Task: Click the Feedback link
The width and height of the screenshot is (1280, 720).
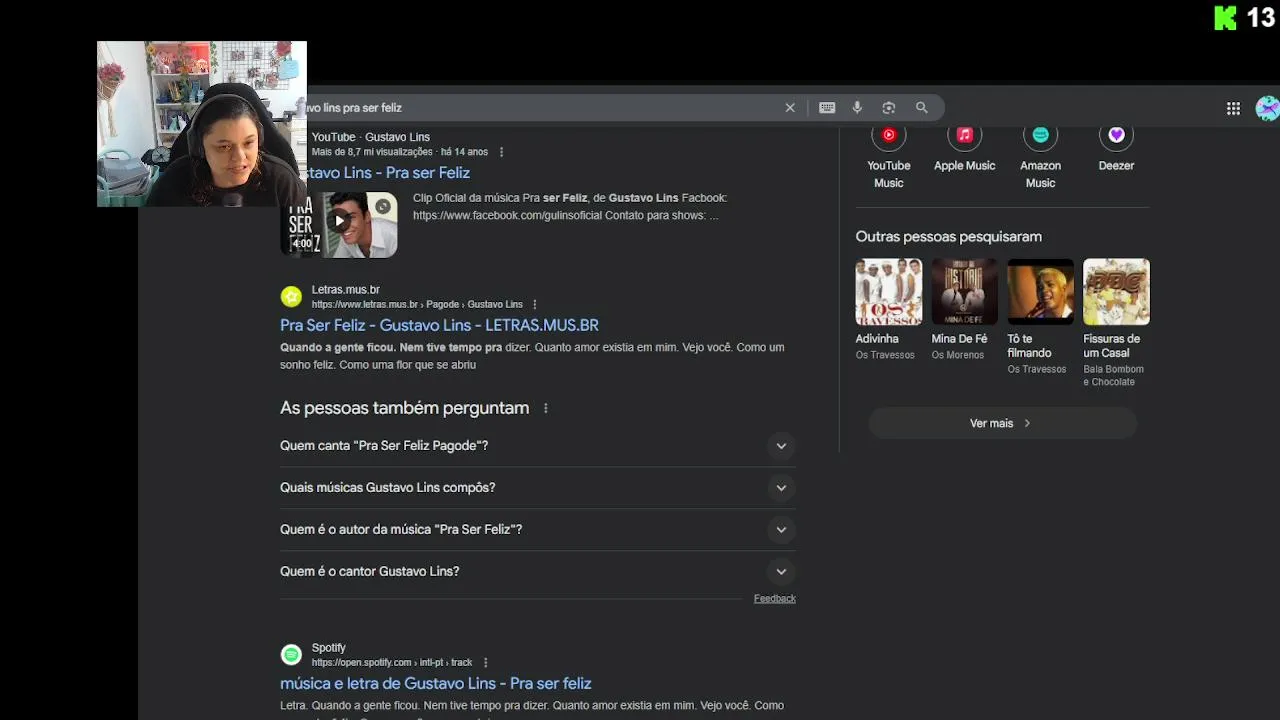Action: [775, 598]
